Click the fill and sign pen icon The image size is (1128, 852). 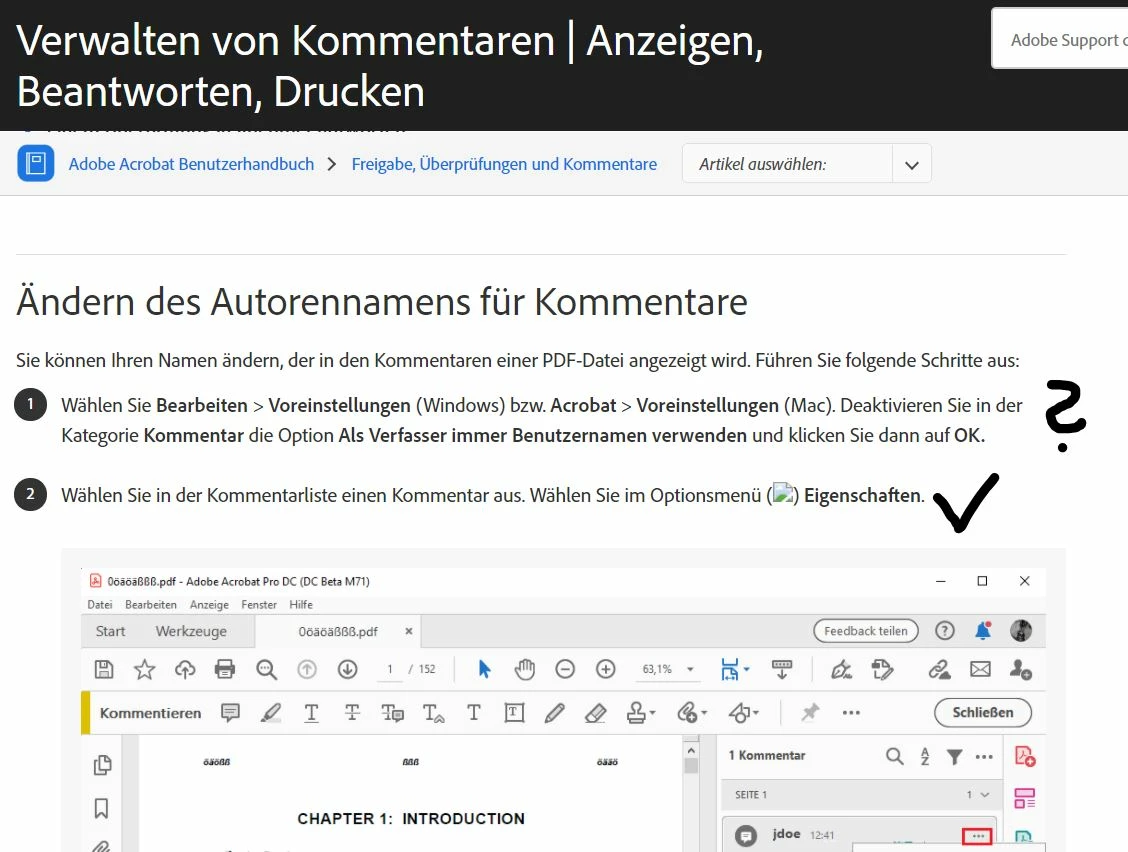[842, 669]
